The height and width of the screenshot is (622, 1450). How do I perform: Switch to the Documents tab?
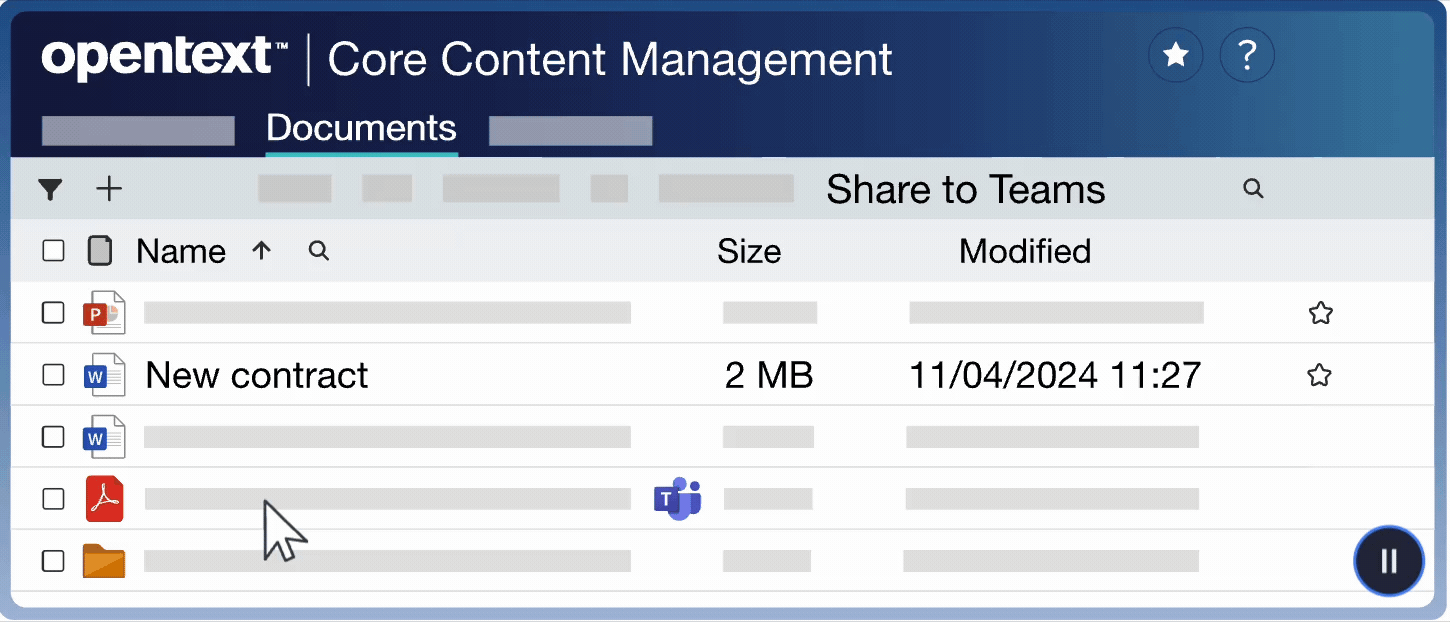click(x=361, y=128)
